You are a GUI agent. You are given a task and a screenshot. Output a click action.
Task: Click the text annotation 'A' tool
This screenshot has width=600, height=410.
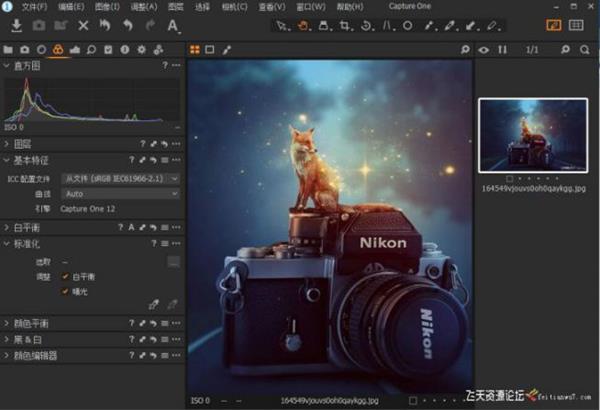174,26
